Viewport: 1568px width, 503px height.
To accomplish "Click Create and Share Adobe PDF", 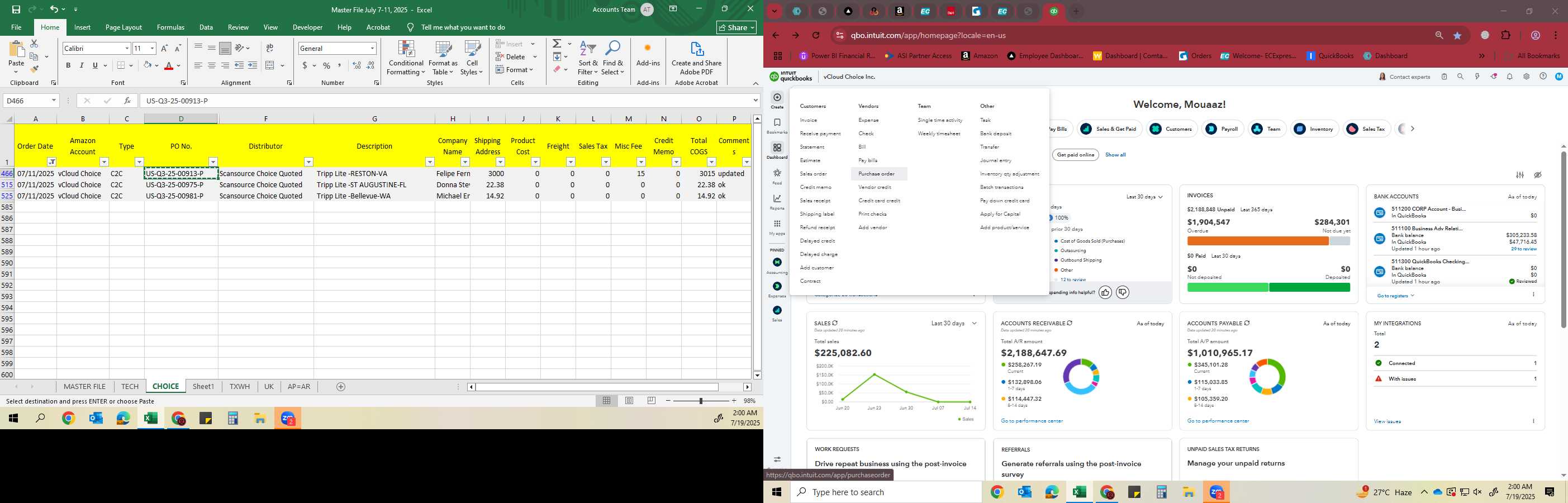I will click(696, 59).
